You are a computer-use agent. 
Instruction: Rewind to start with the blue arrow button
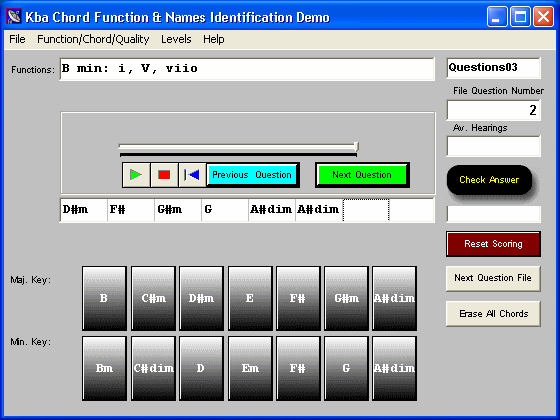[192, 175]
